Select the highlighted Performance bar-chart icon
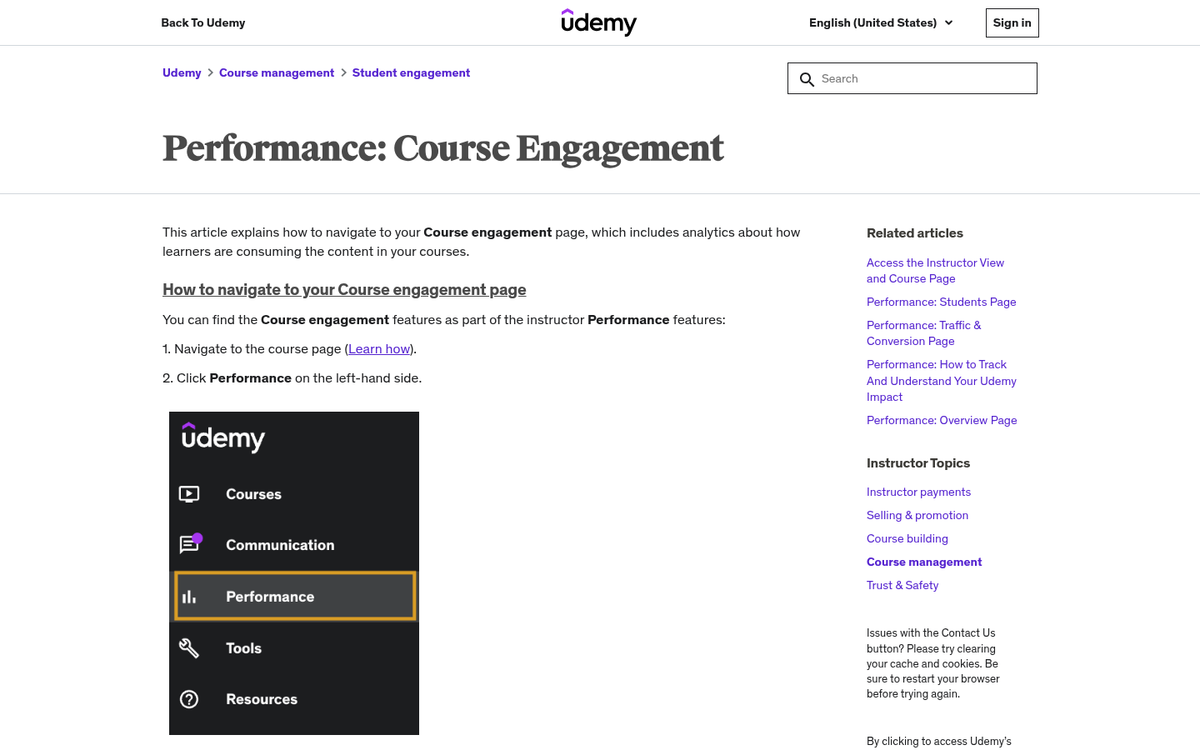 click(190, 596)
